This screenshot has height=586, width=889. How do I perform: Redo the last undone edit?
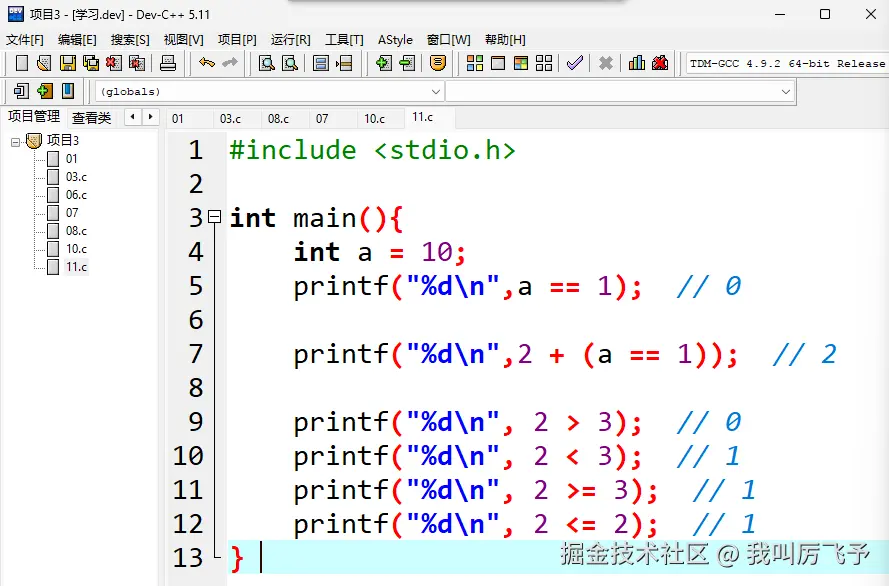pos(230,63)
